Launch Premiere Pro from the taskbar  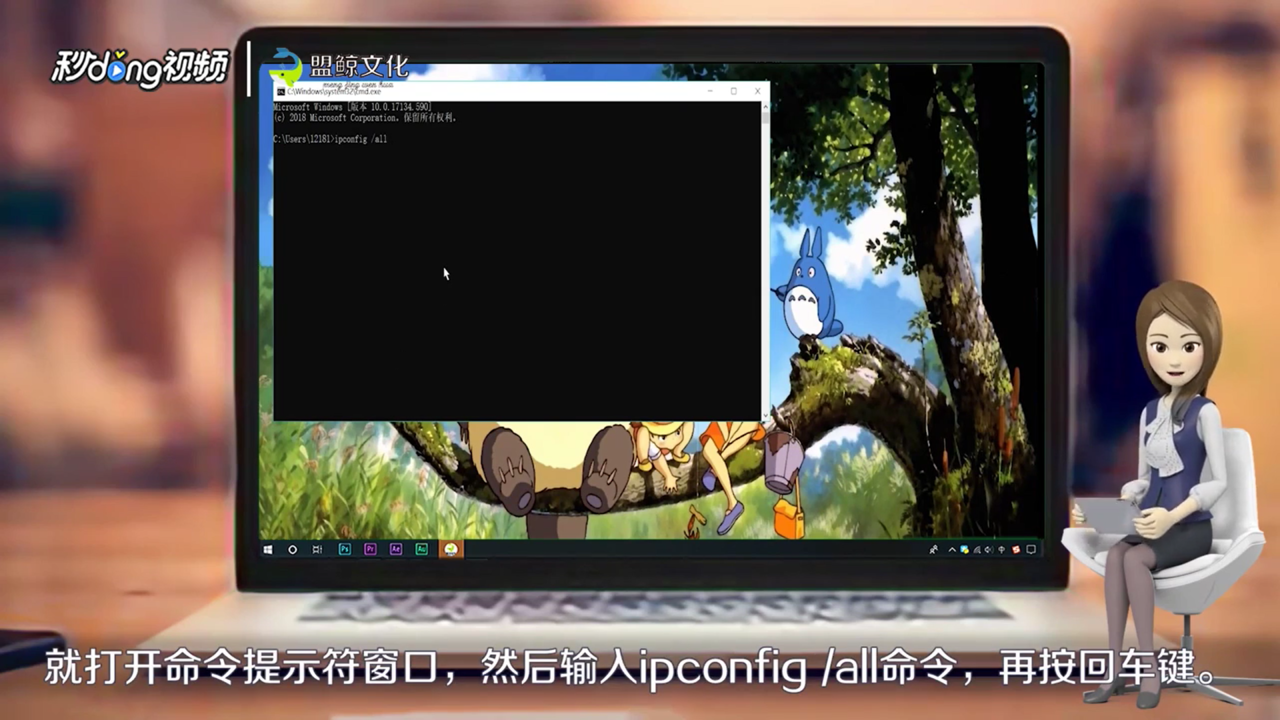click(x=370, y=549)
